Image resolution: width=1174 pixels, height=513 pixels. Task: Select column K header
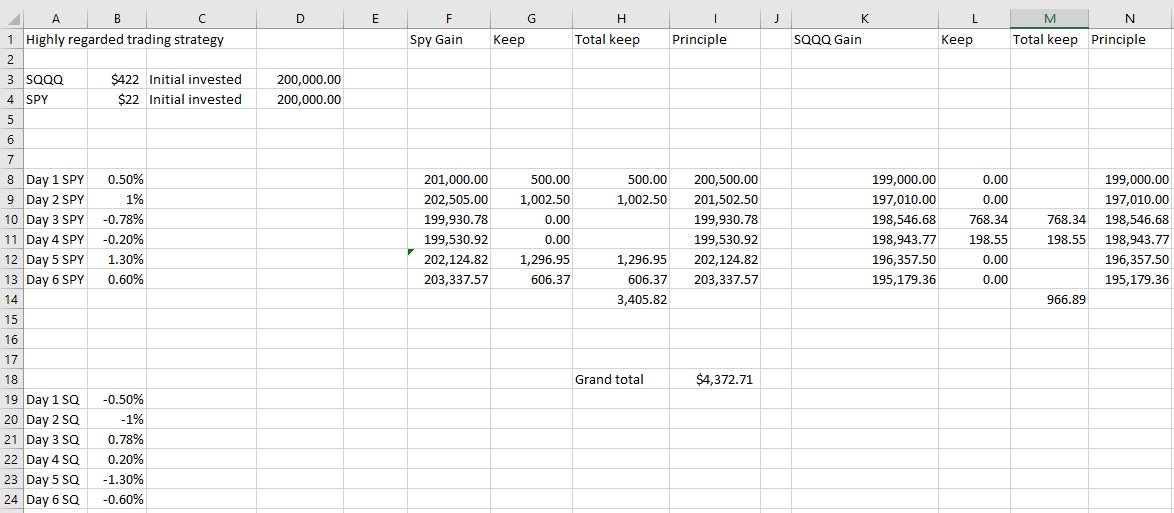(x=864, y=19)
